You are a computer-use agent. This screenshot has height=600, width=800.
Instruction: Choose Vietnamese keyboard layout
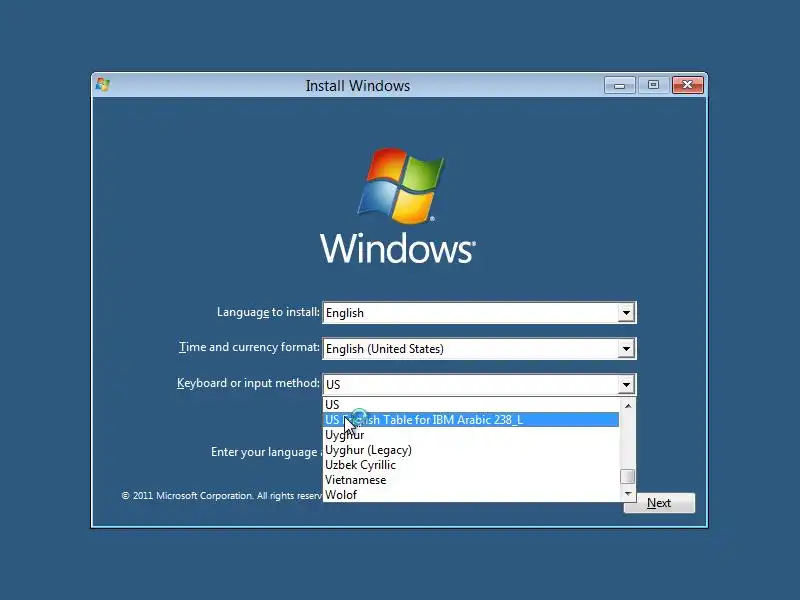(471, 480)
